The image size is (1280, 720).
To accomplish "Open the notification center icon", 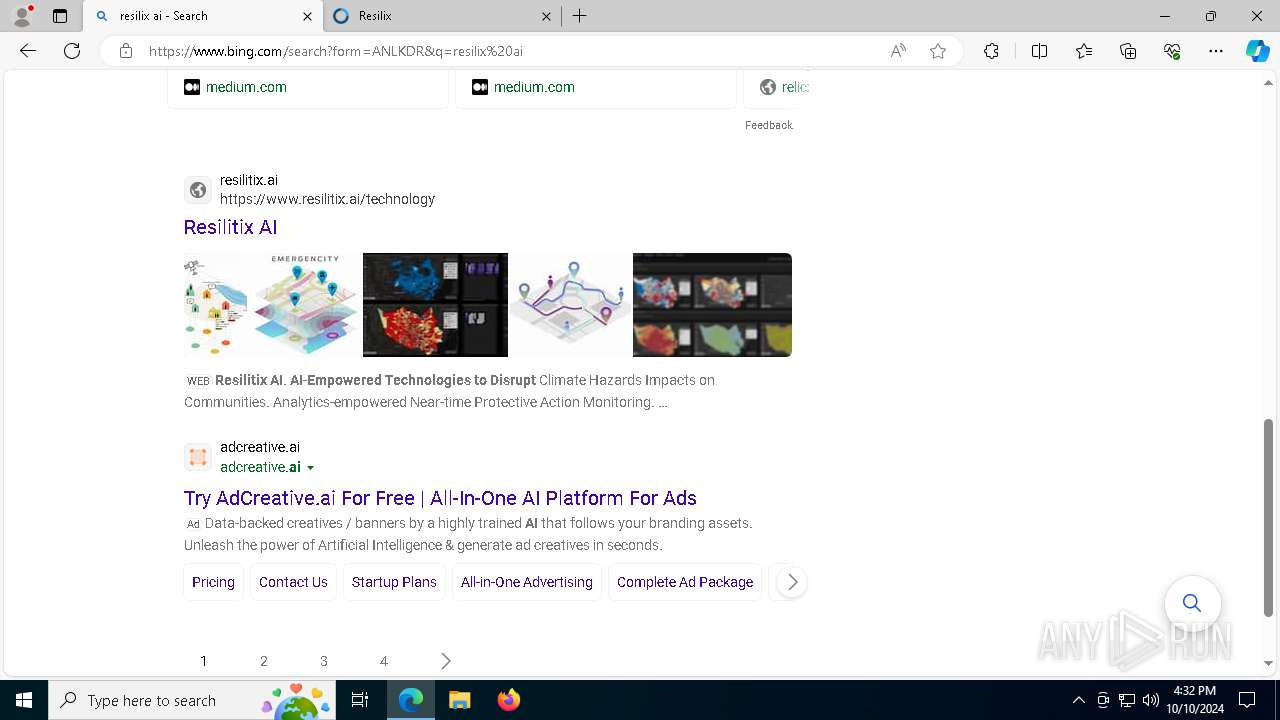I will (x=1247, y=700).
